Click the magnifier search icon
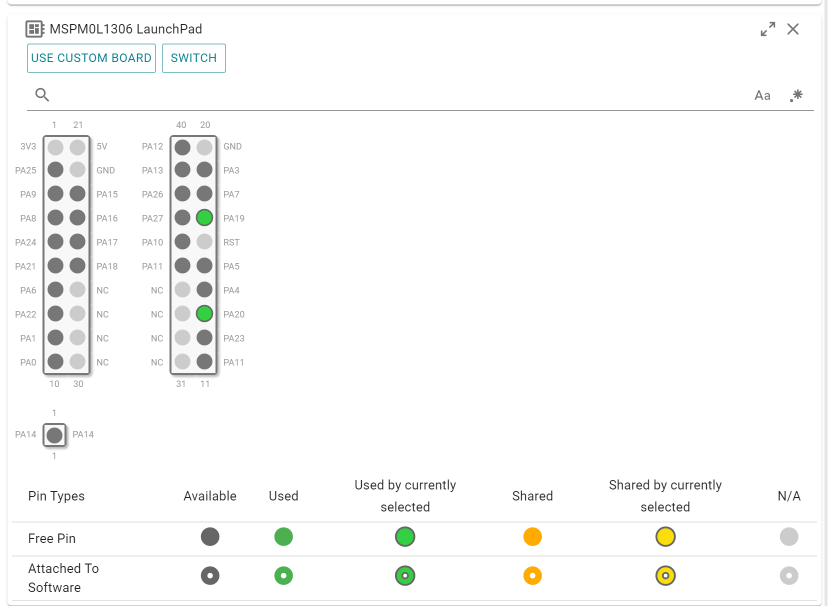The height and width of the screenshot is (606, 828). 42,95
